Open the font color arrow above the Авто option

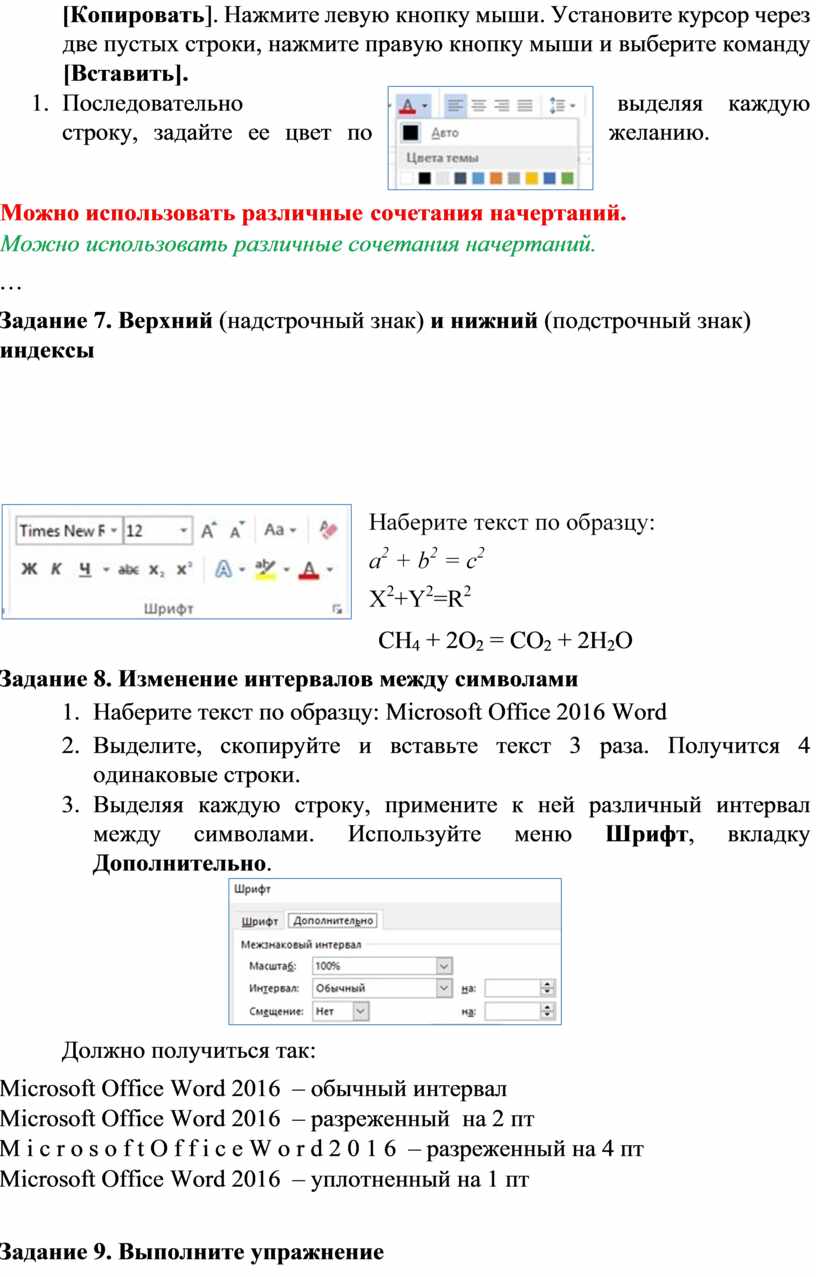click(425, 105)
